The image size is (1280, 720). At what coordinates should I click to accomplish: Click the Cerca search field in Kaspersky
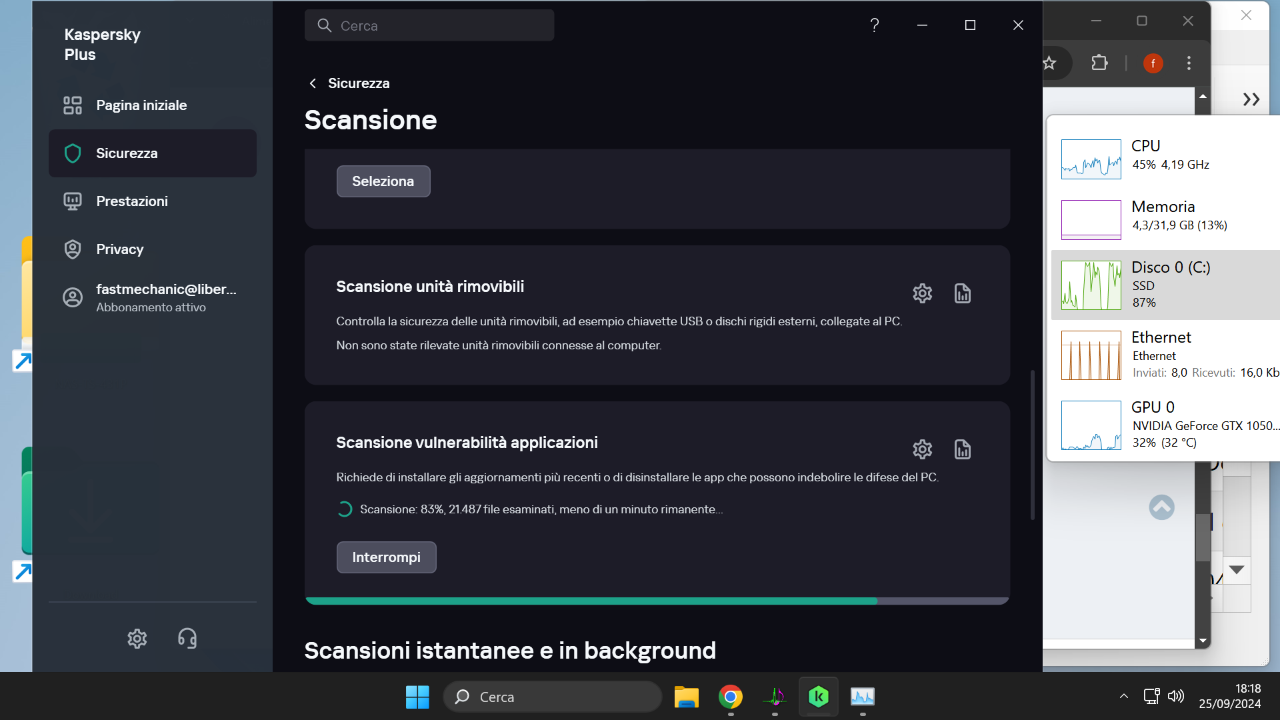(x=429, y=26)
